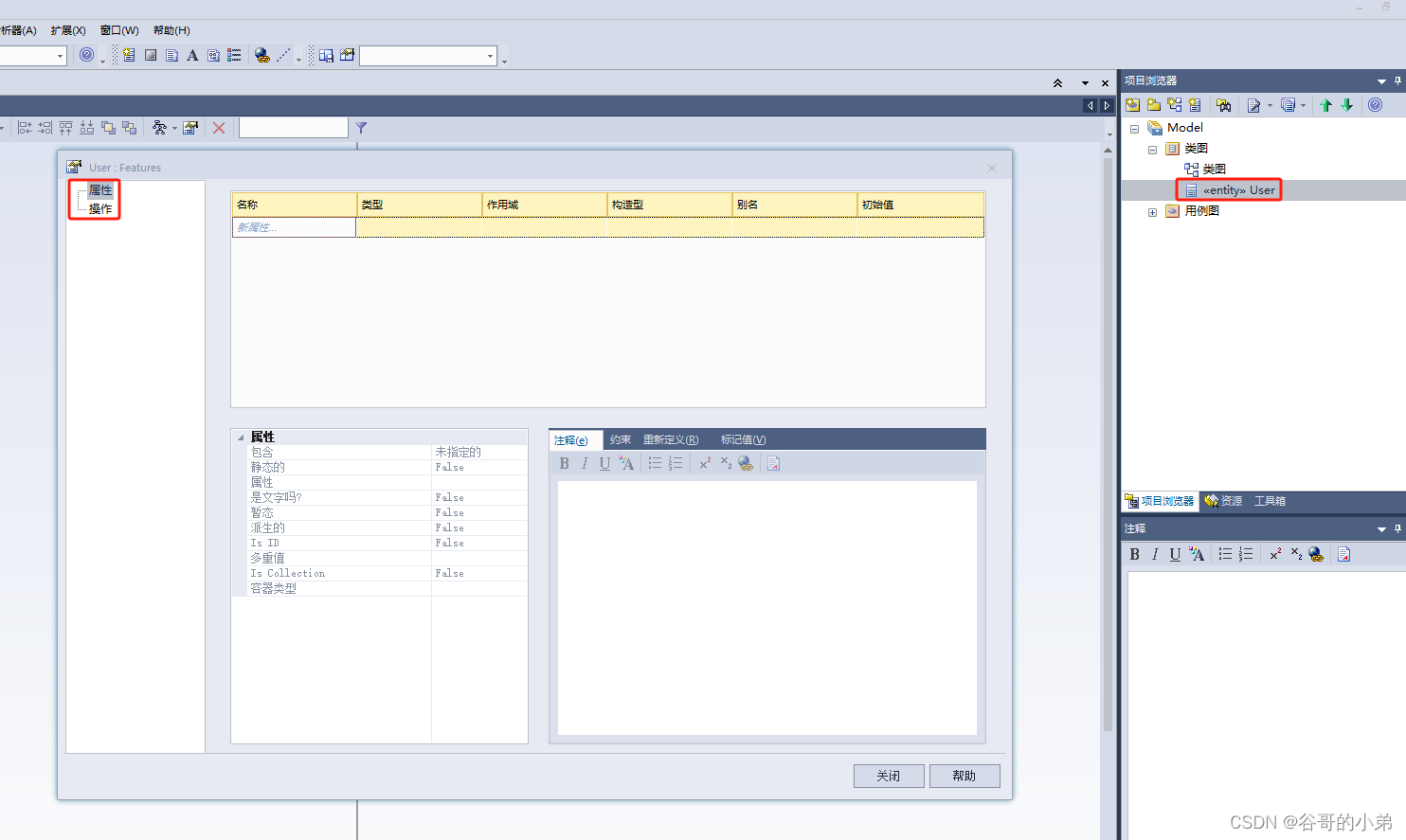
Task: Click the font color icon in Features dialog notes toolbar
Action: pos(626,463)
